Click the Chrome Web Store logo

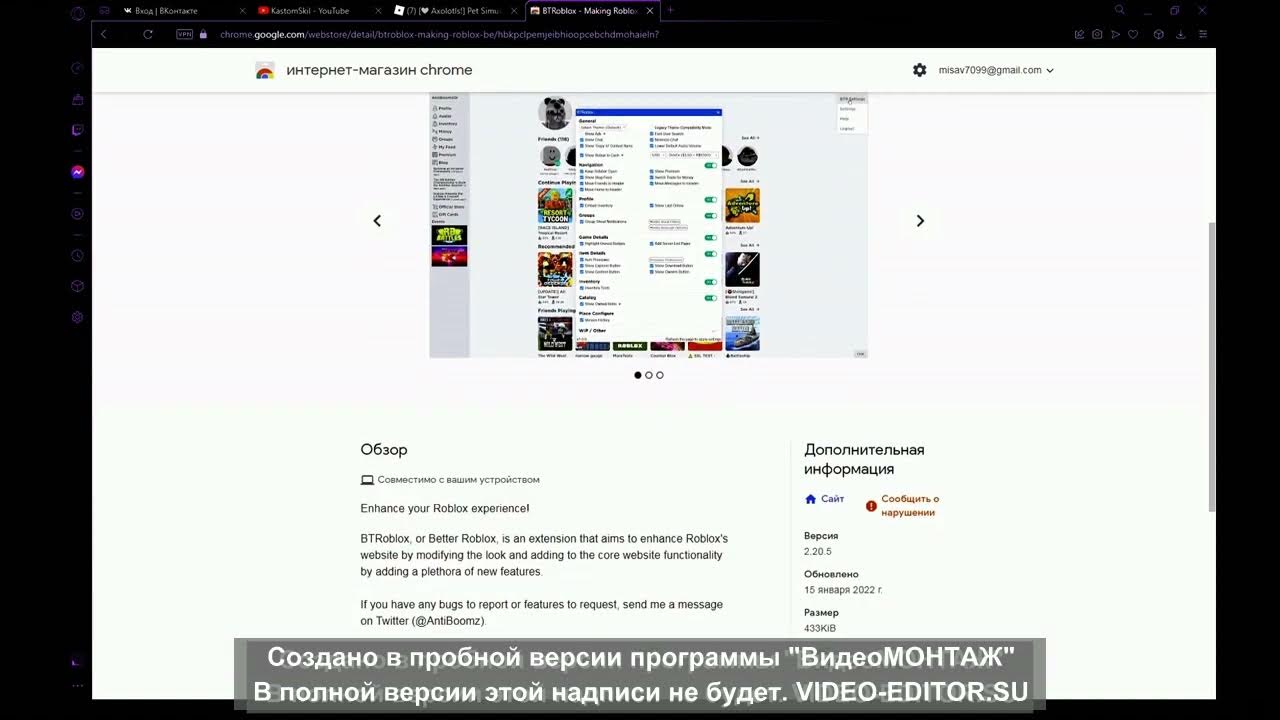pyautogui.click(x=265, y=70)
